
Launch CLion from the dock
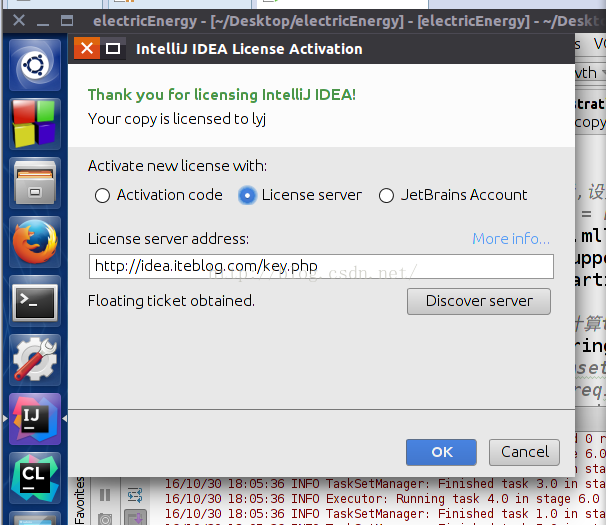point(35,478)
